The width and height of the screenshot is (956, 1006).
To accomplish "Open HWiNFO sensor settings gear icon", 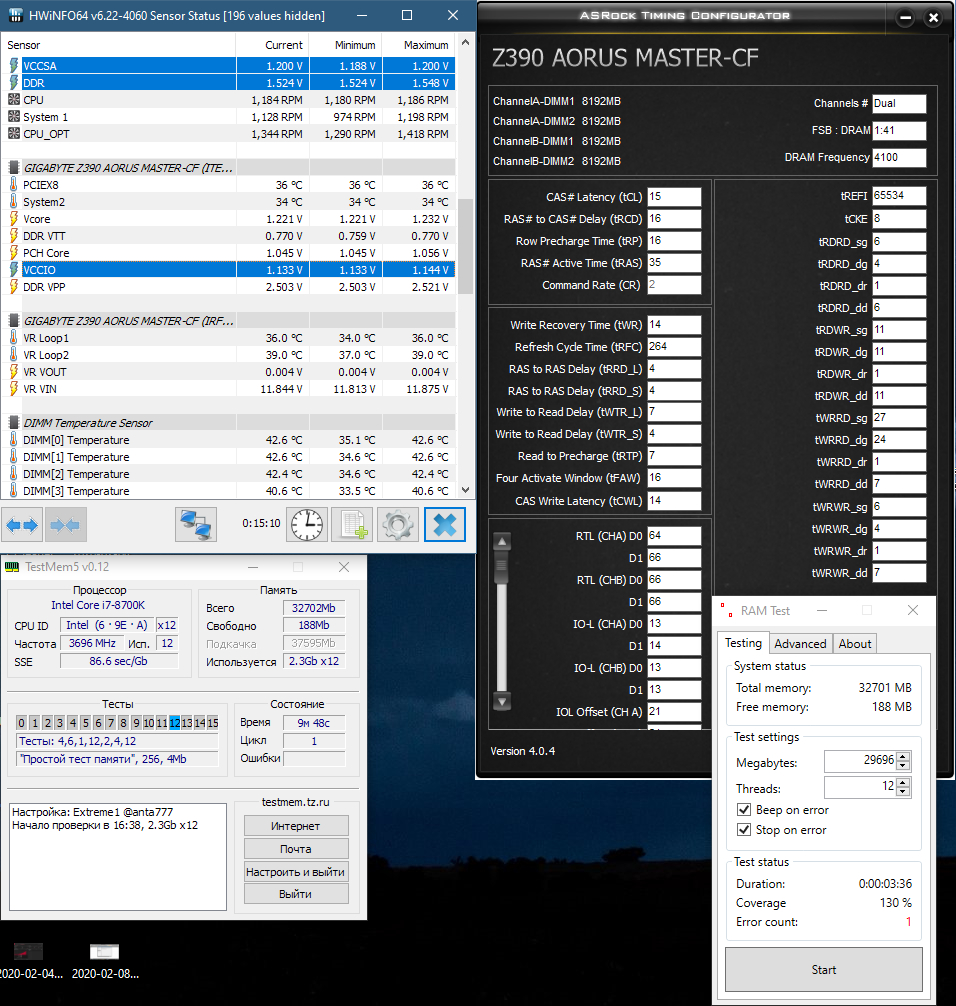I will click(398, 525).
